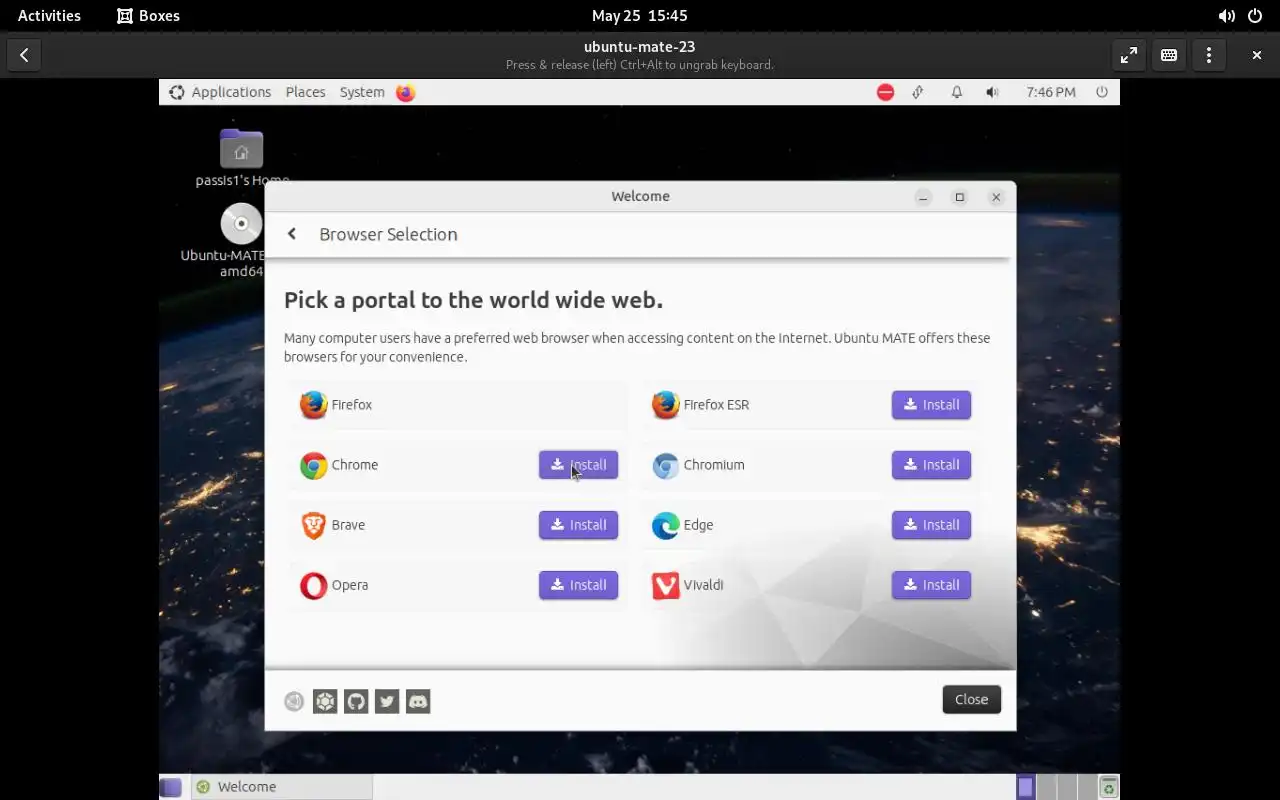Click the 'Chromium' browser name label
The width and height of the screenshot is (1280, 800).
[x=714, y=465]
